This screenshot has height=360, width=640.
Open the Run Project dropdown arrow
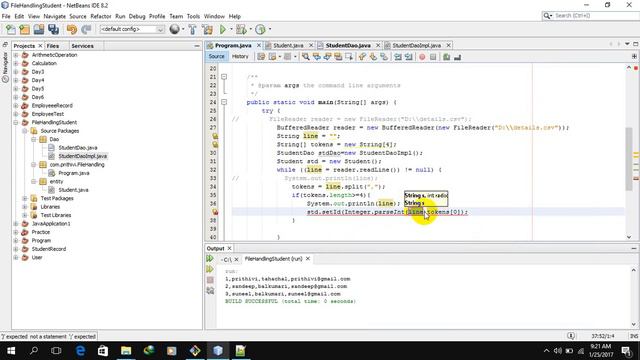pyautogui.click(x=231, y=29)
